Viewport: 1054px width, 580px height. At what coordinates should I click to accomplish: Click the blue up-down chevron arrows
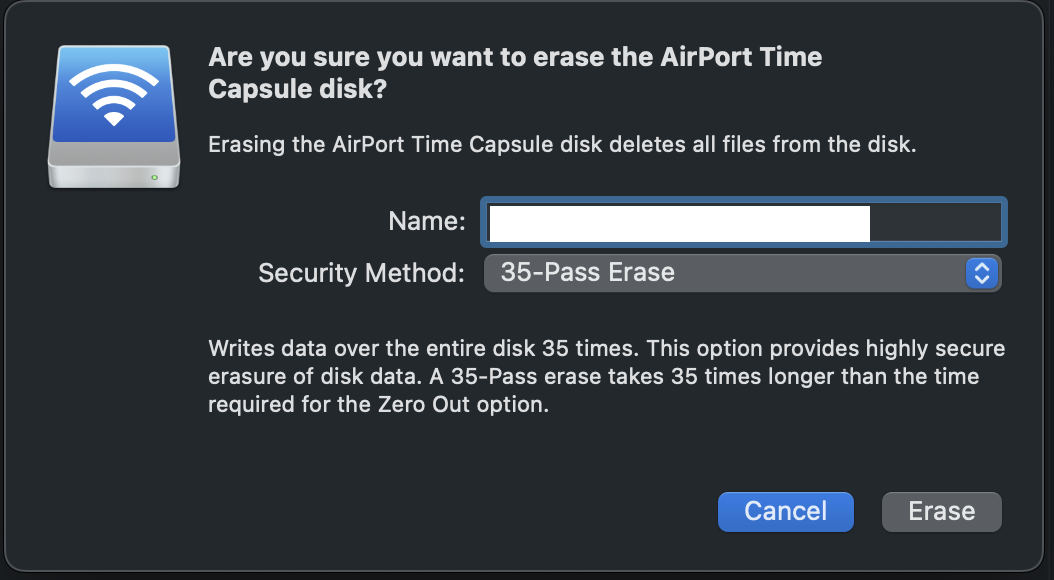point(981,272)
